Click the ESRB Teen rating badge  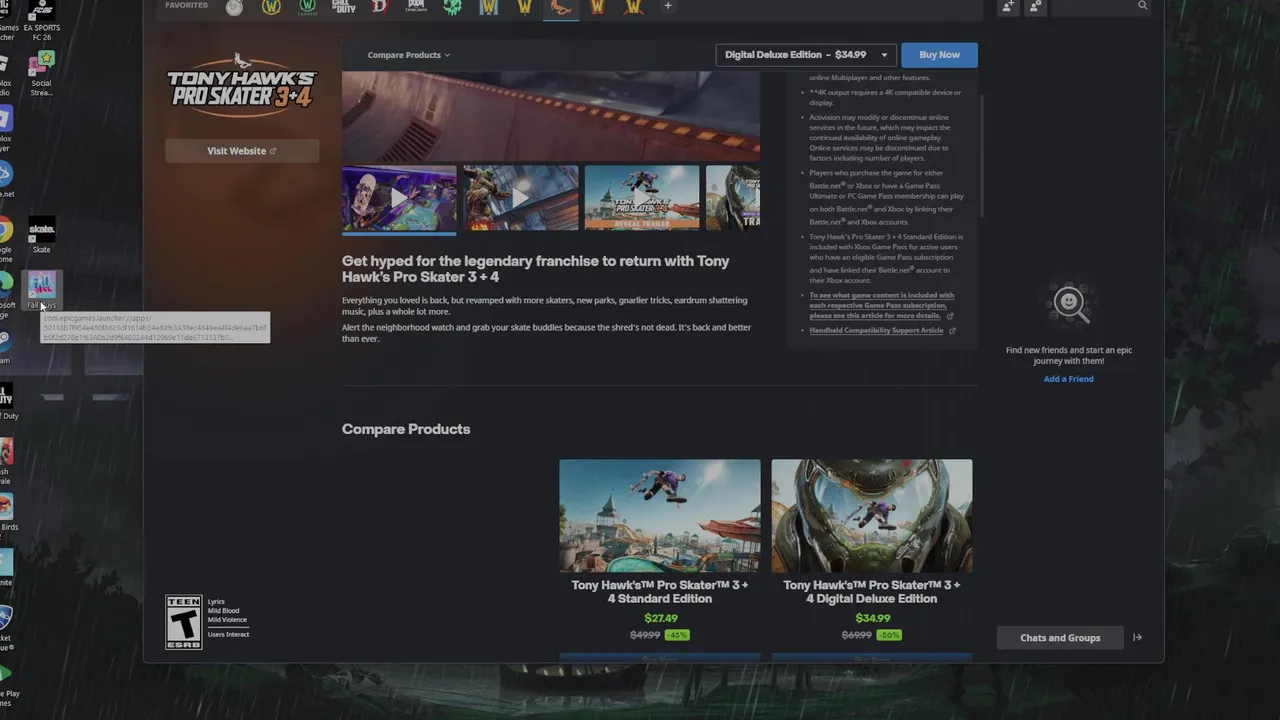[x=184, y=623]
